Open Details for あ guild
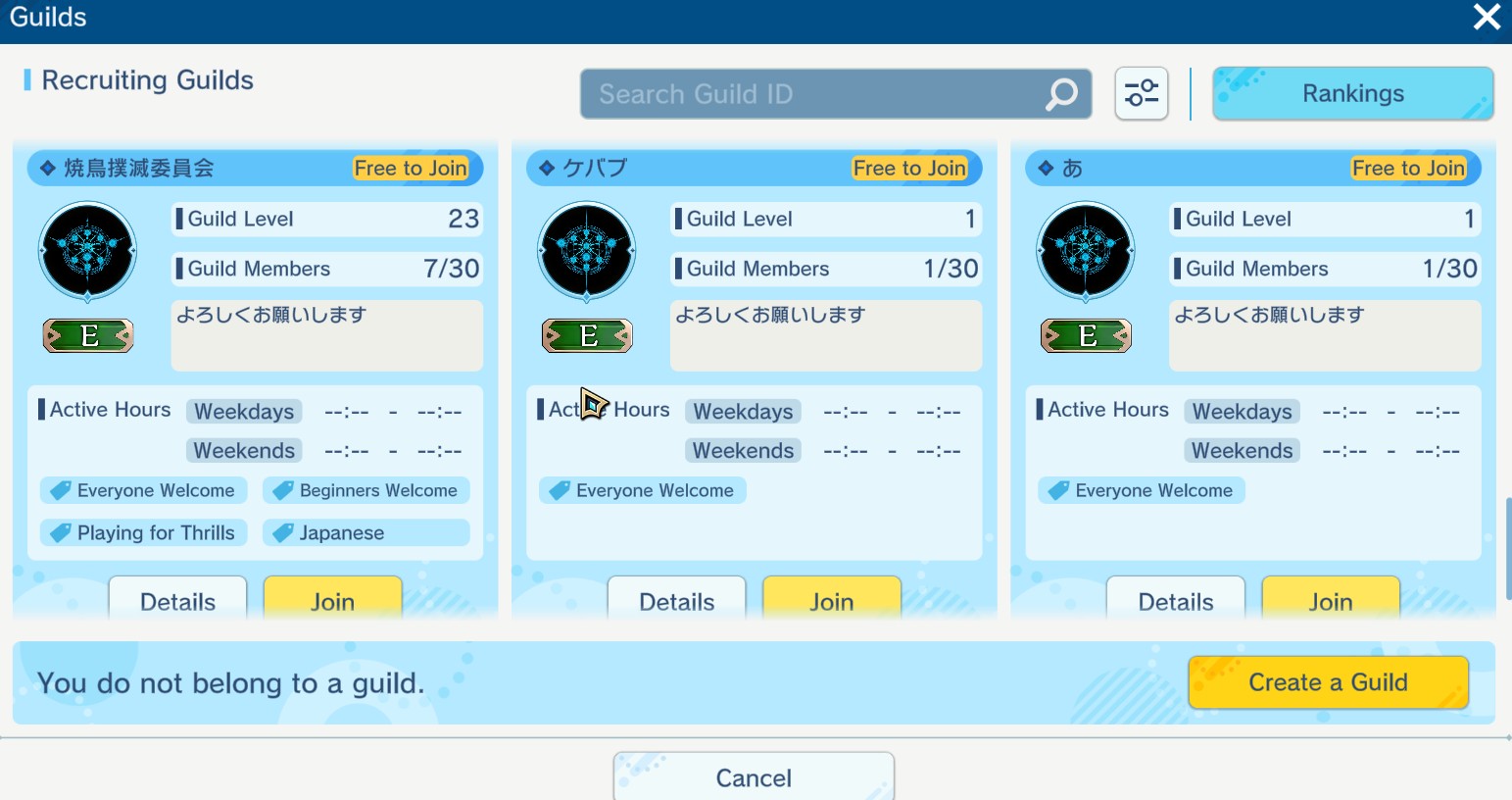This screenshot has height=800, width=1512. pos(1175,598)
